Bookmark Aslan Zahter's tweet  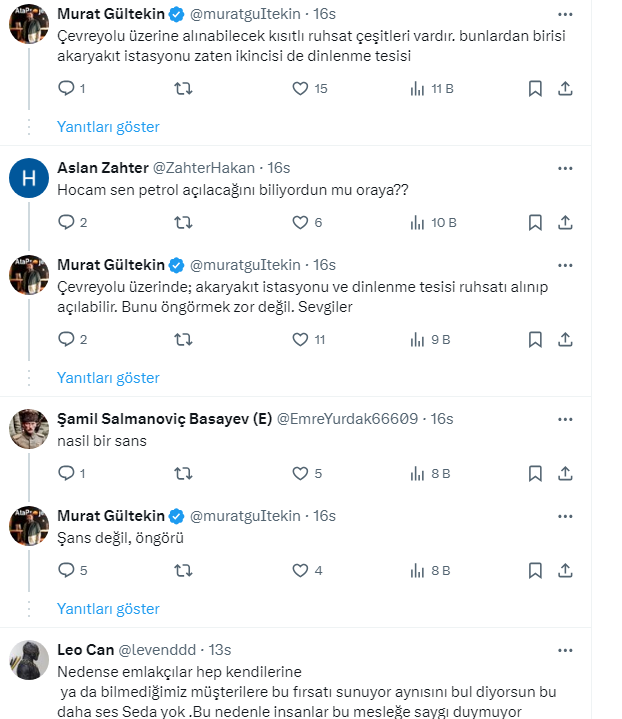pyautogui.click(x=535, y=222)
